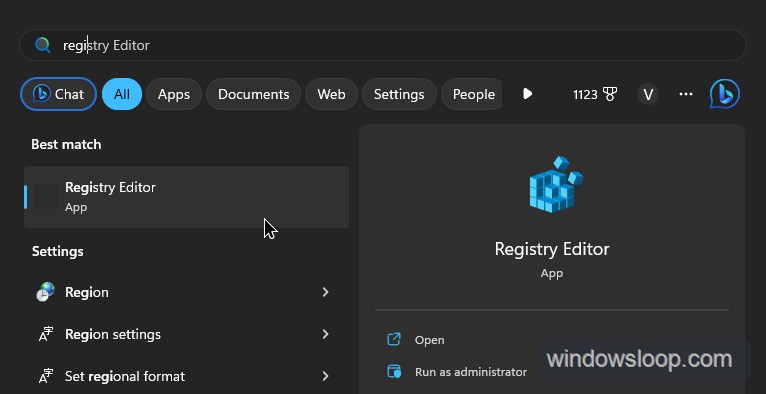Switch to the Documents filter tab
The width and height of the screenshot is (766, 394).
254,94
